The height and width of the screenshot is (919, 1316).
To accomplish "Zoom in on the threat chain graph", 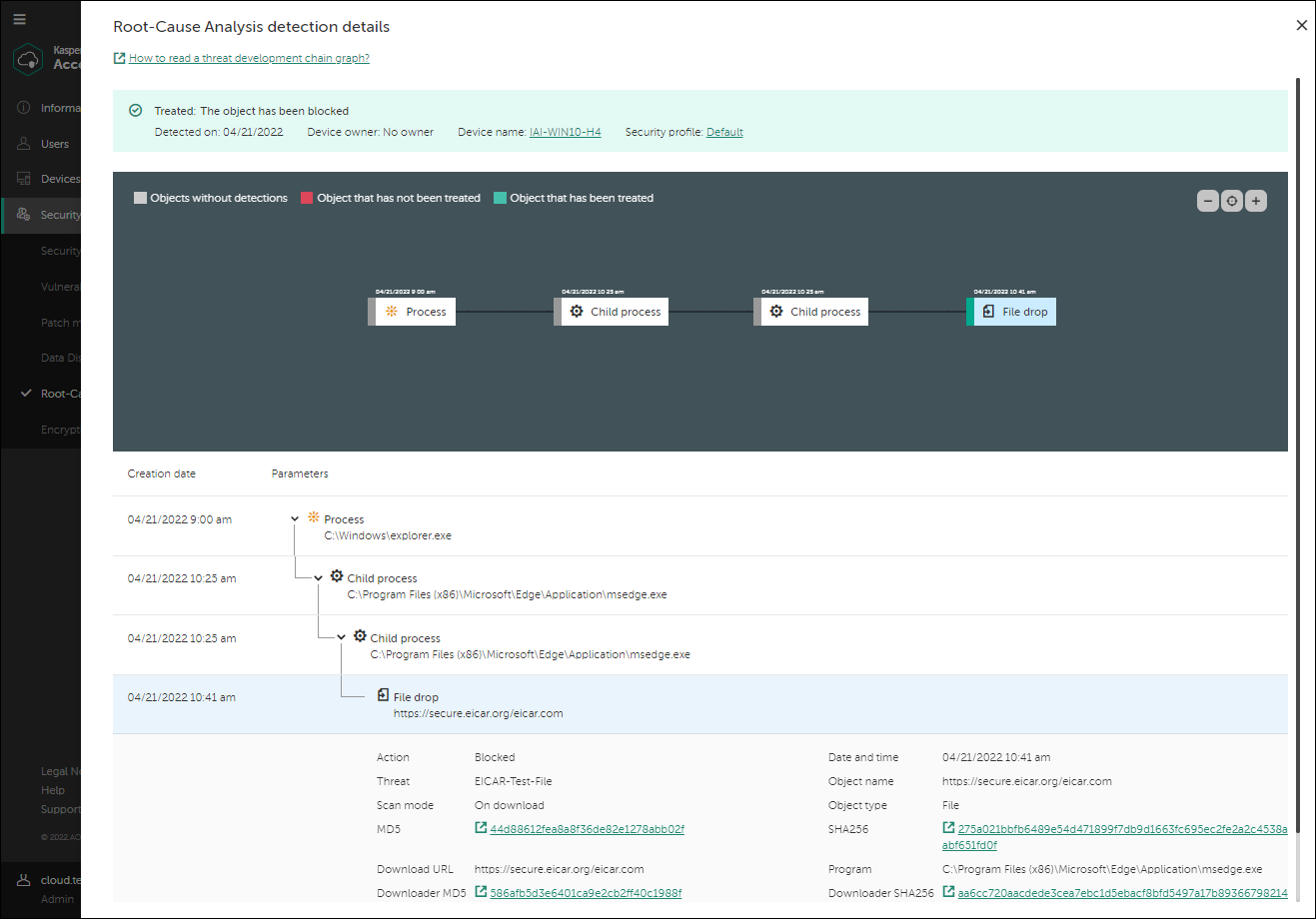I will click(1256, 201).
